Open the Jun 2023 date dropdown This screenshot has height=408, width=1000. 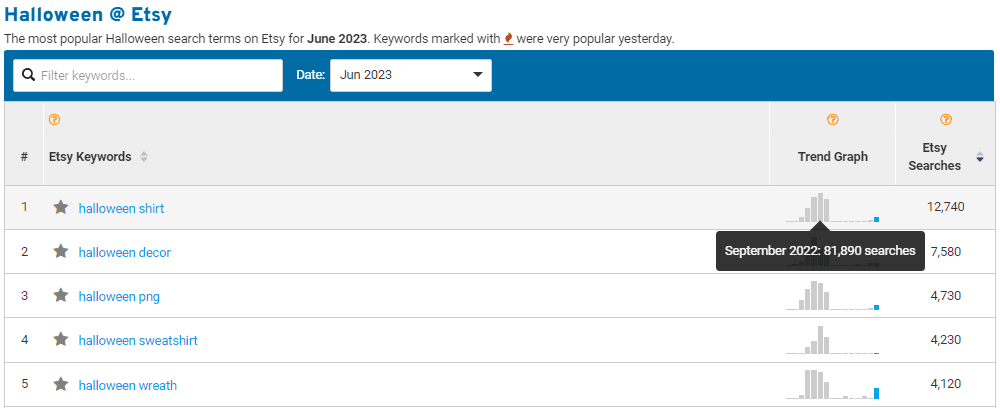click(x=410, y=75)
